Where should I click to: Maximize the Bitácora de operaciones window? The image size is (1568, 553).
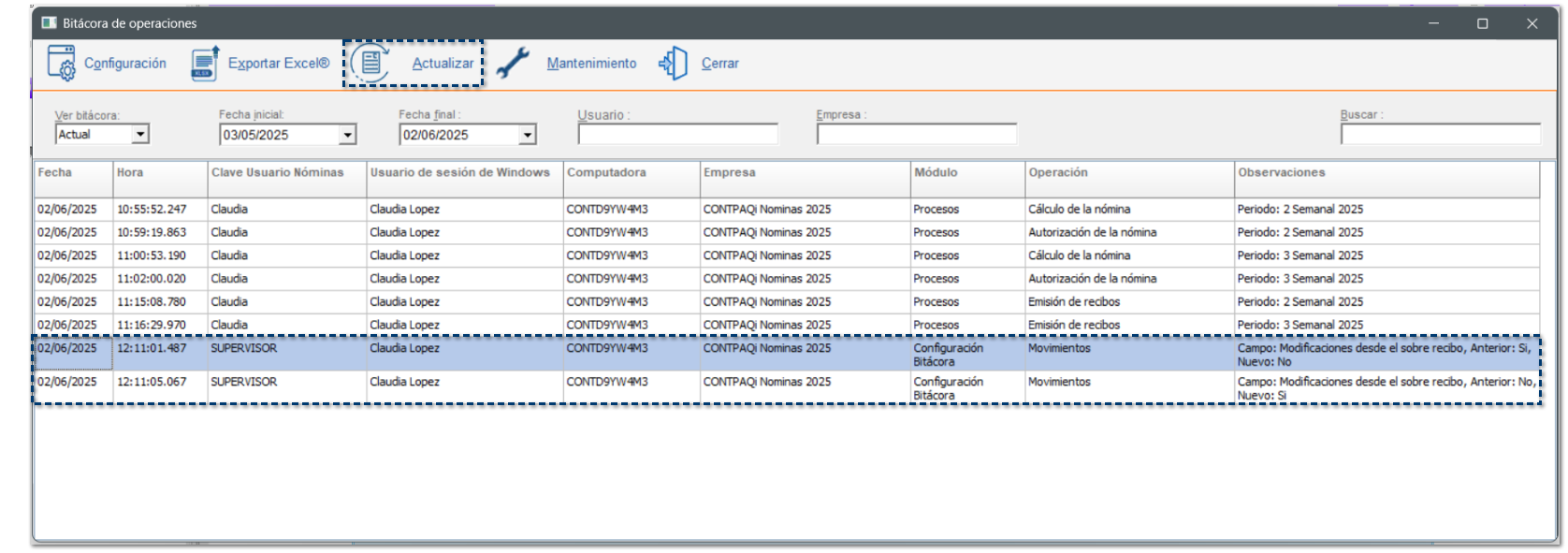pyautogui.click(x=1482, y=23)
